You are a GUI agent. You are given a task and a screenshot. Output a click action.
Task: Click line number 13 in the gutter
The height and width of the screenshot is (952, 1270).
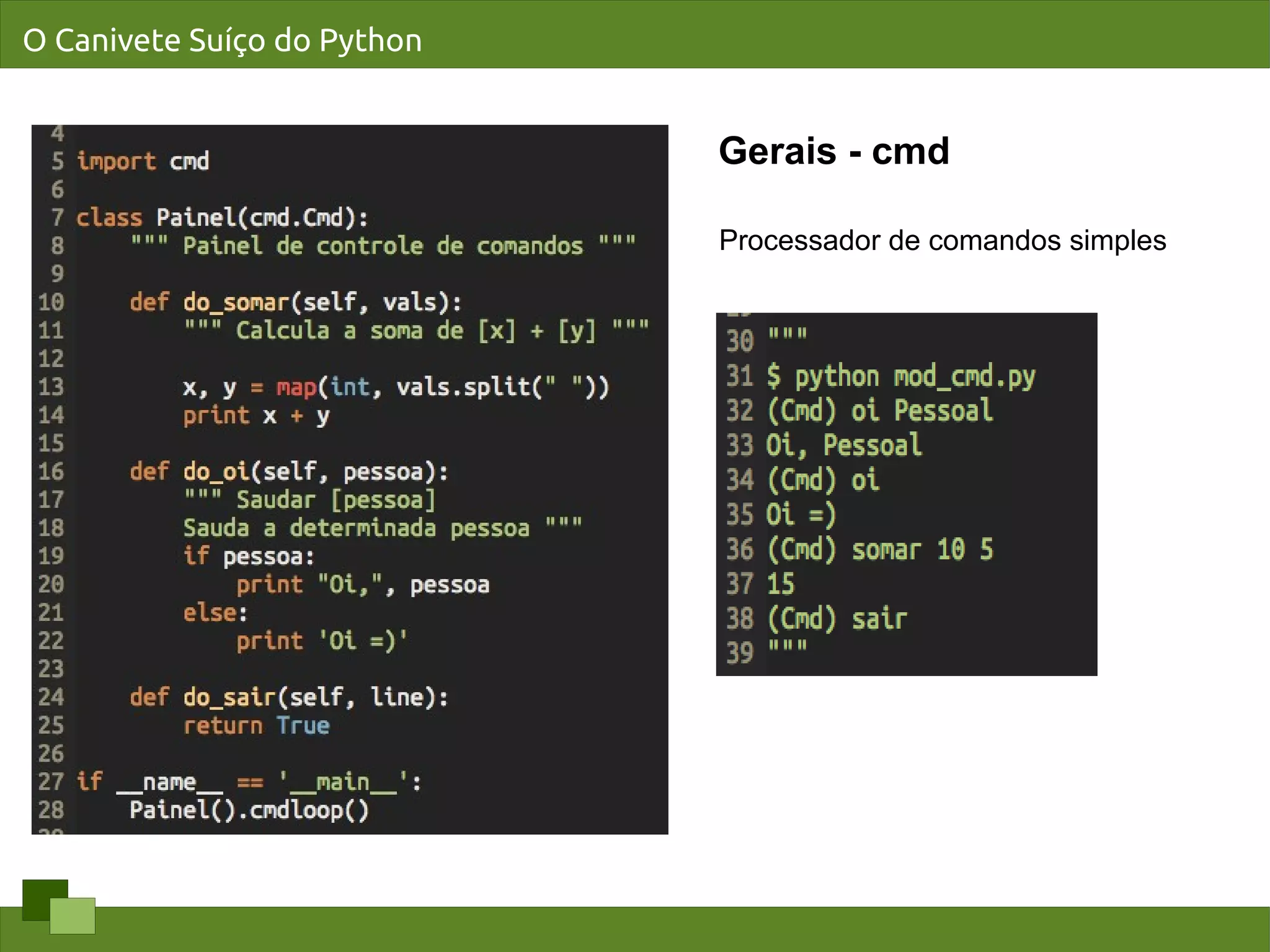pyautogui.click(x=51, y=387)
